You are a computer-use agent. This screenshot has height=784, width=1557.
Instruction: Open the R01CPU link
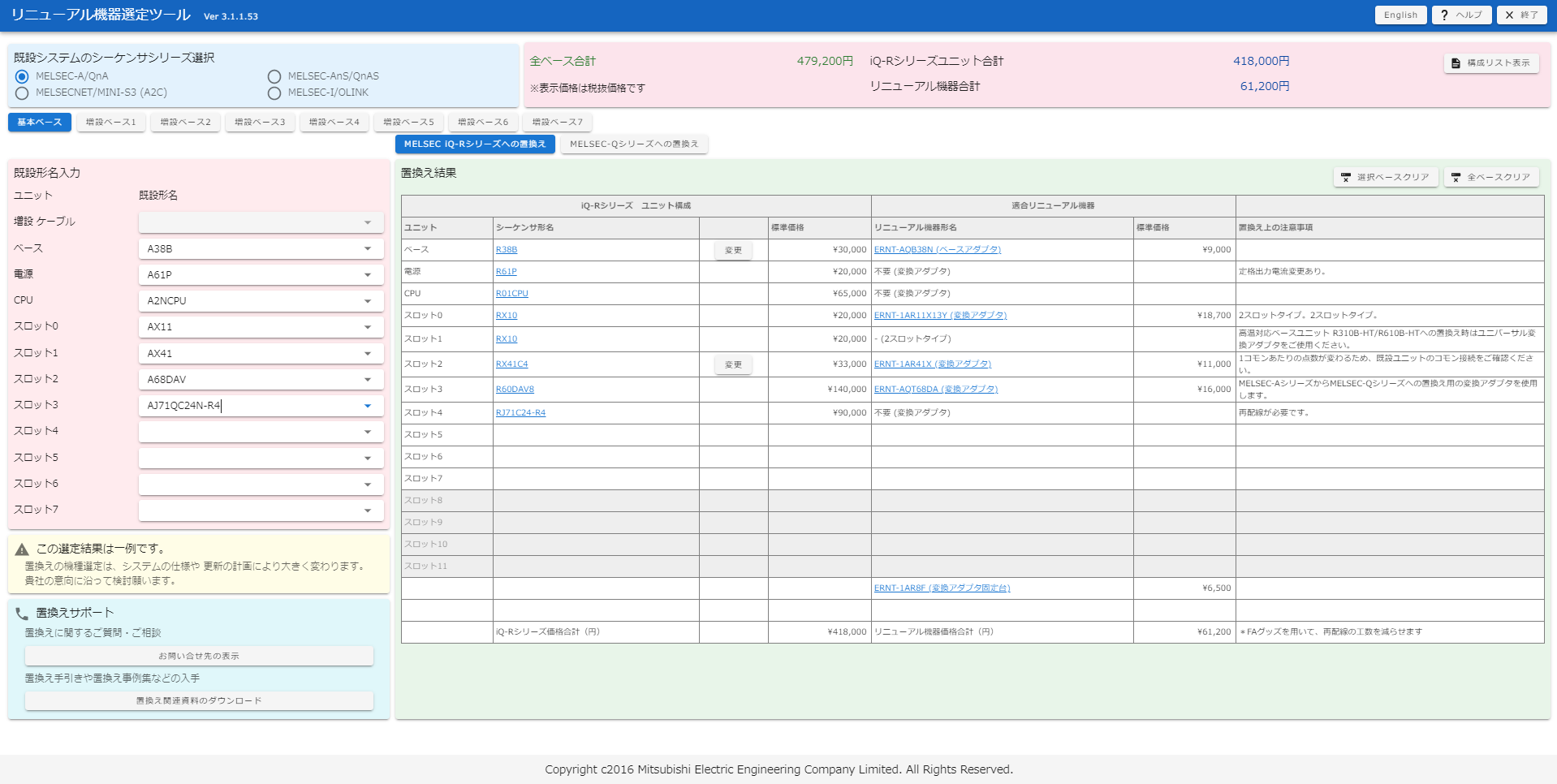click(x=512, y=294)
